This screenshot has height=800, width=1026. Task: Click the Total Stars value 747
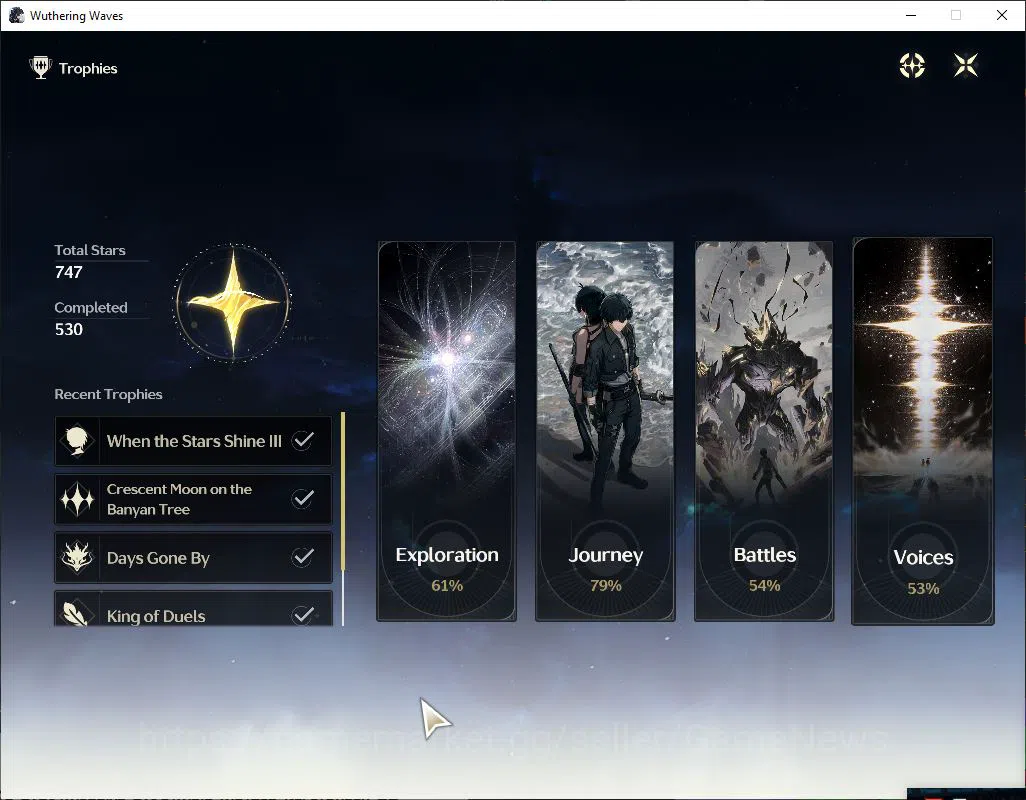click(69, 272)
